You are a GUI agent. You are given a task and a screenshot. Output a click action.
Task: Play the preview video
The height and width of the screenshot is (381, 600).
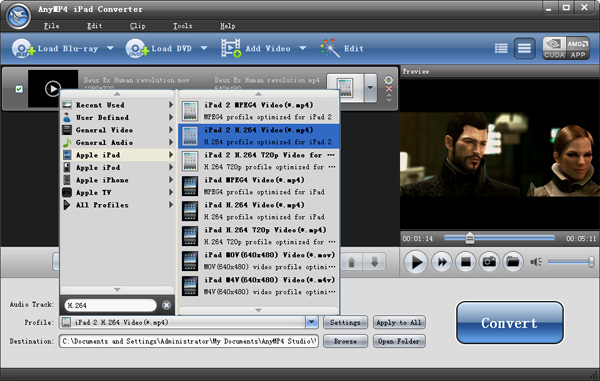[416, 262]
